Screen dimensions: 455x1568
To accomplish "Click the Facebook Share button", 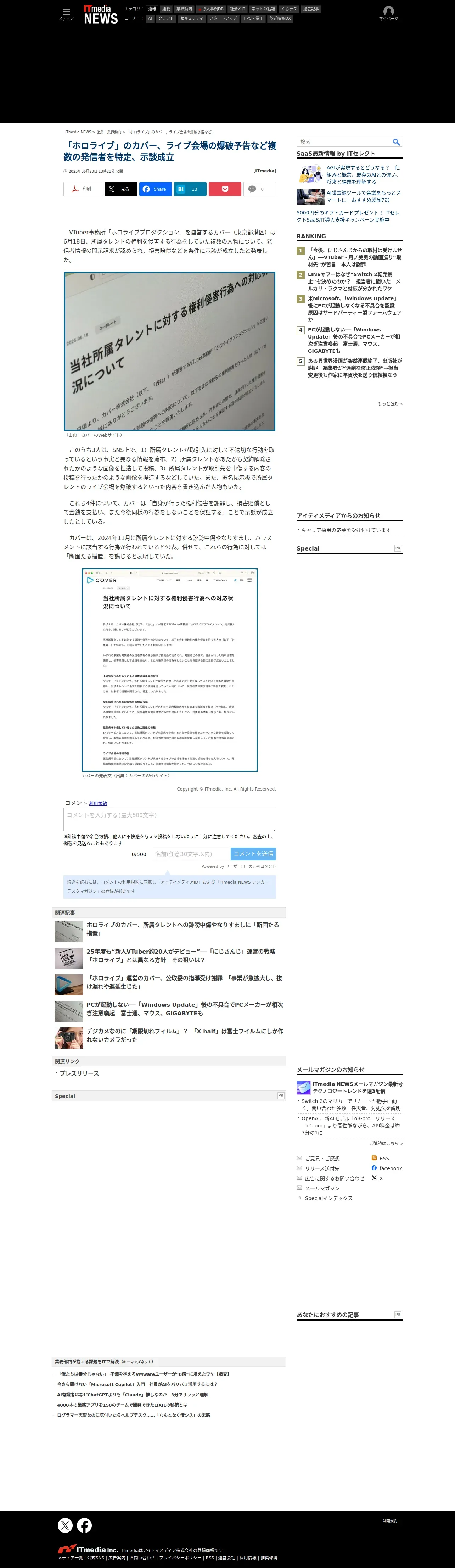I will (x=155, y=189).
